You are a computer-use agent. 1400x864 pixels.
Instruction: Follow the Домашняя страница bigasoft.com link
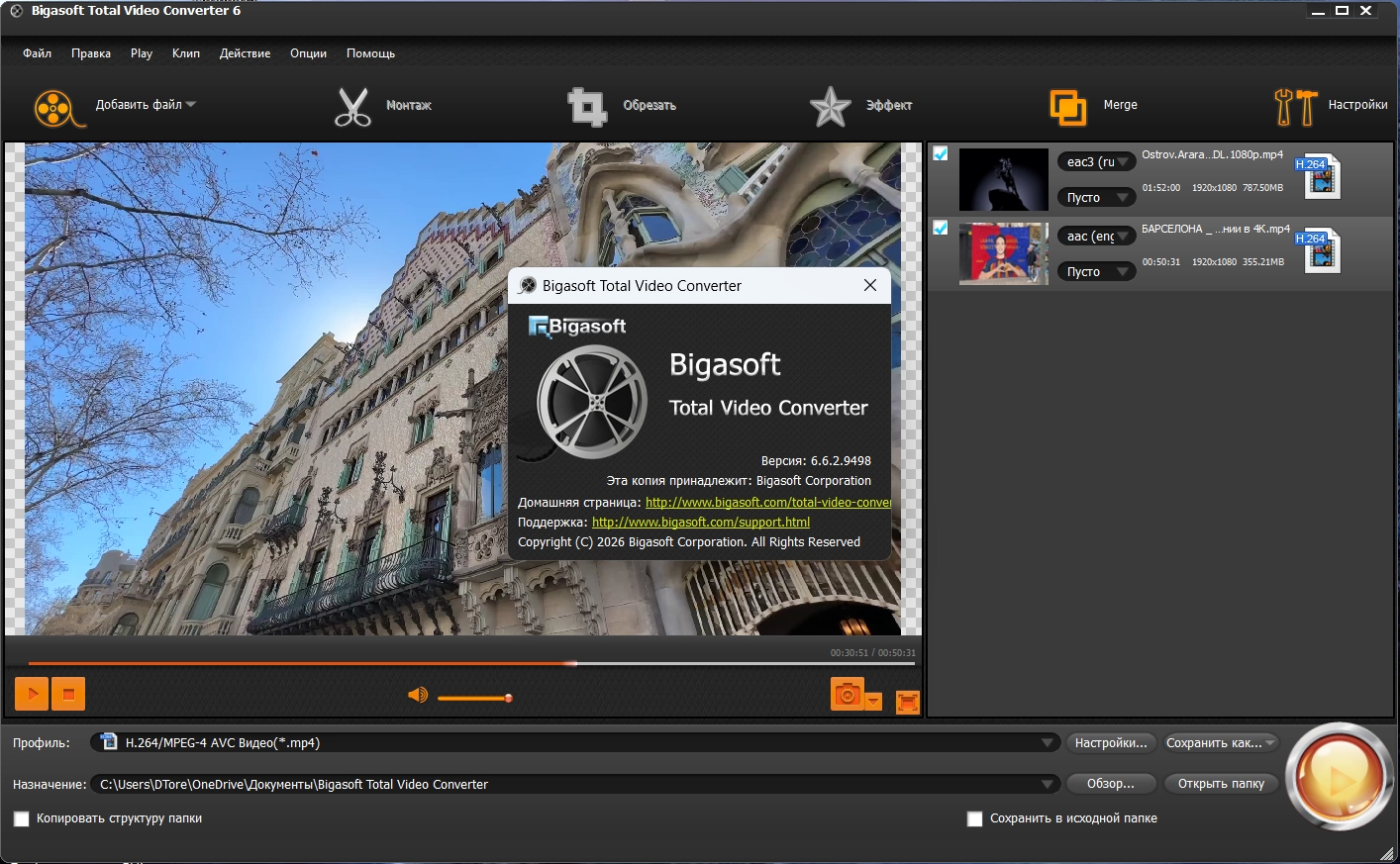click(x=768, y=503)
